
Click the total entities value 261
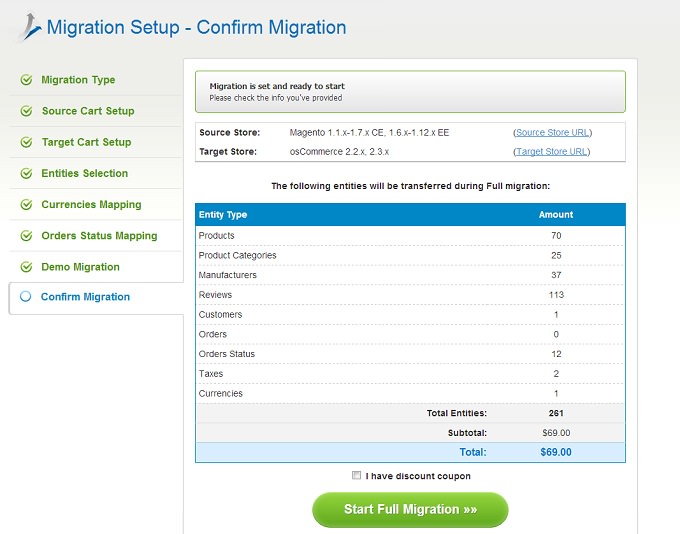(556, 413)
